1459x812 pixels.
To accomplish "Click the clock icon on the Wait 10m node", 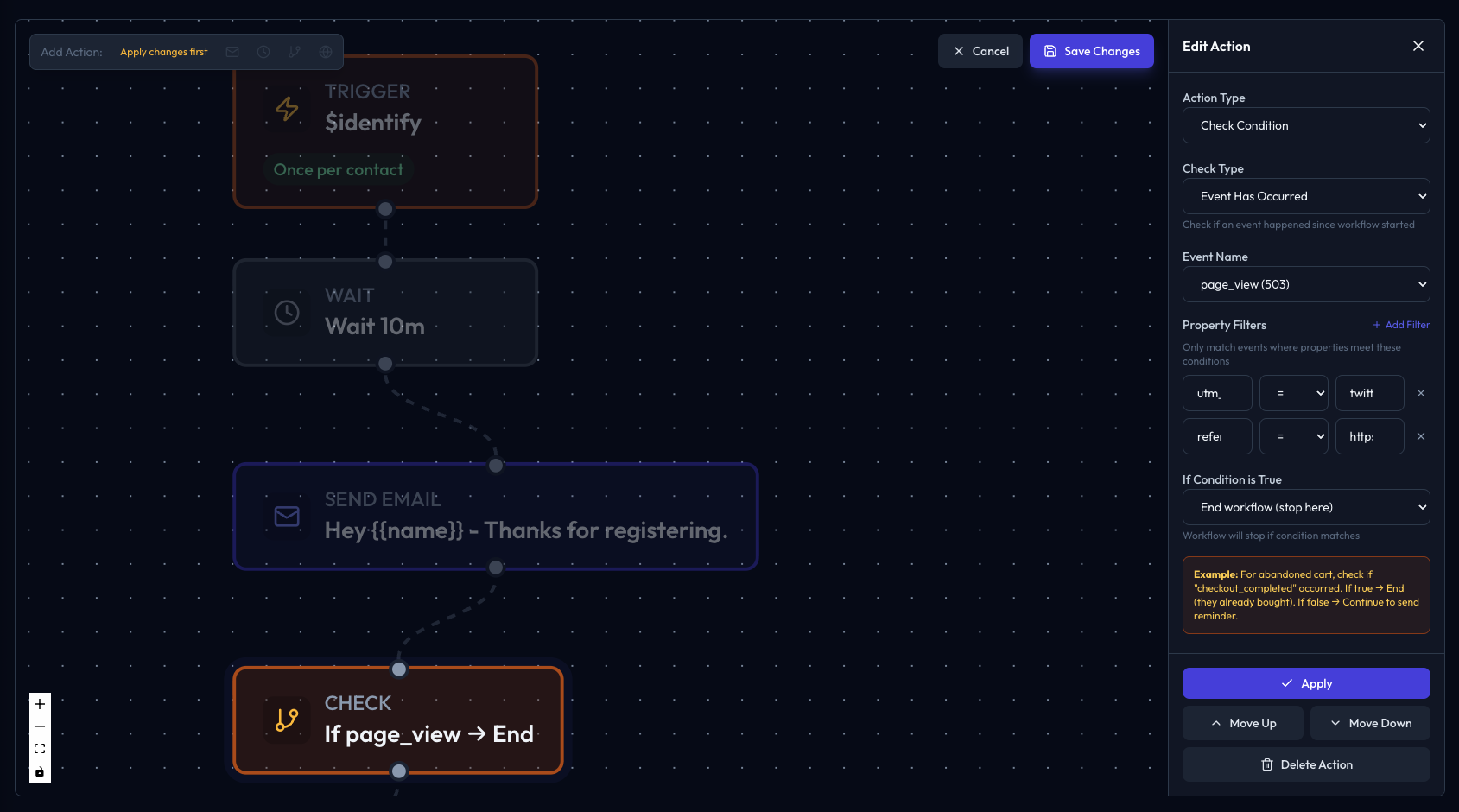I will pos(287,313).
